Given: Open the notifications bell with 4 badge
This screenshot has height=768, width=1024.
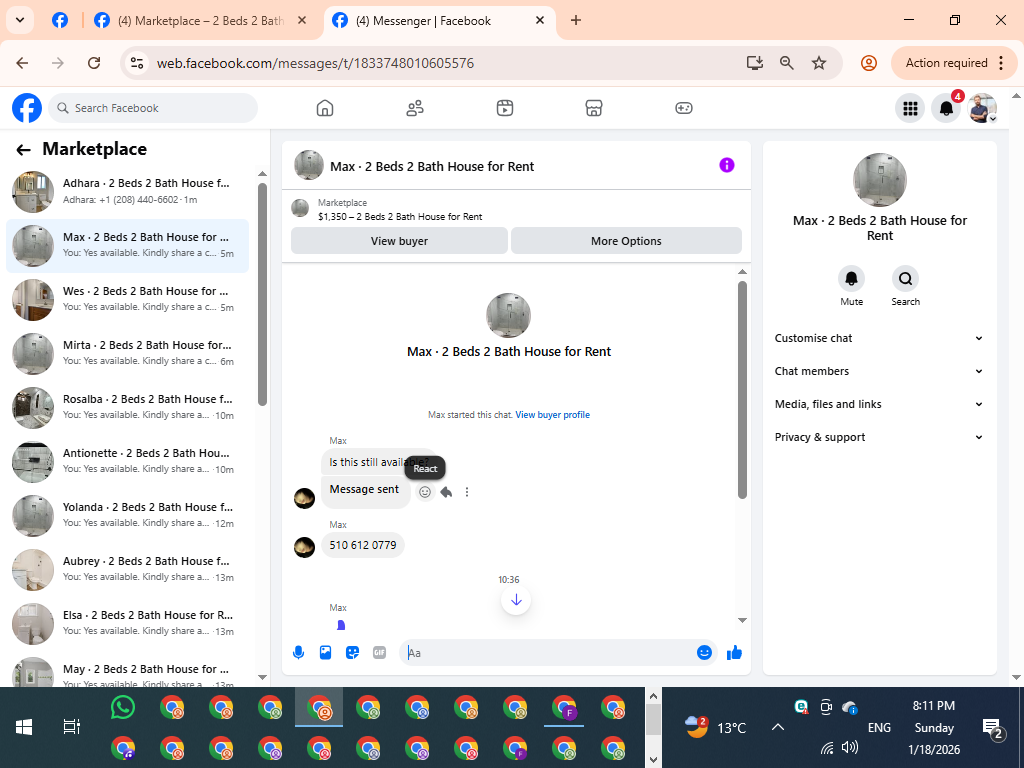Looking at the screenshot, I should (x=946, y=108).
